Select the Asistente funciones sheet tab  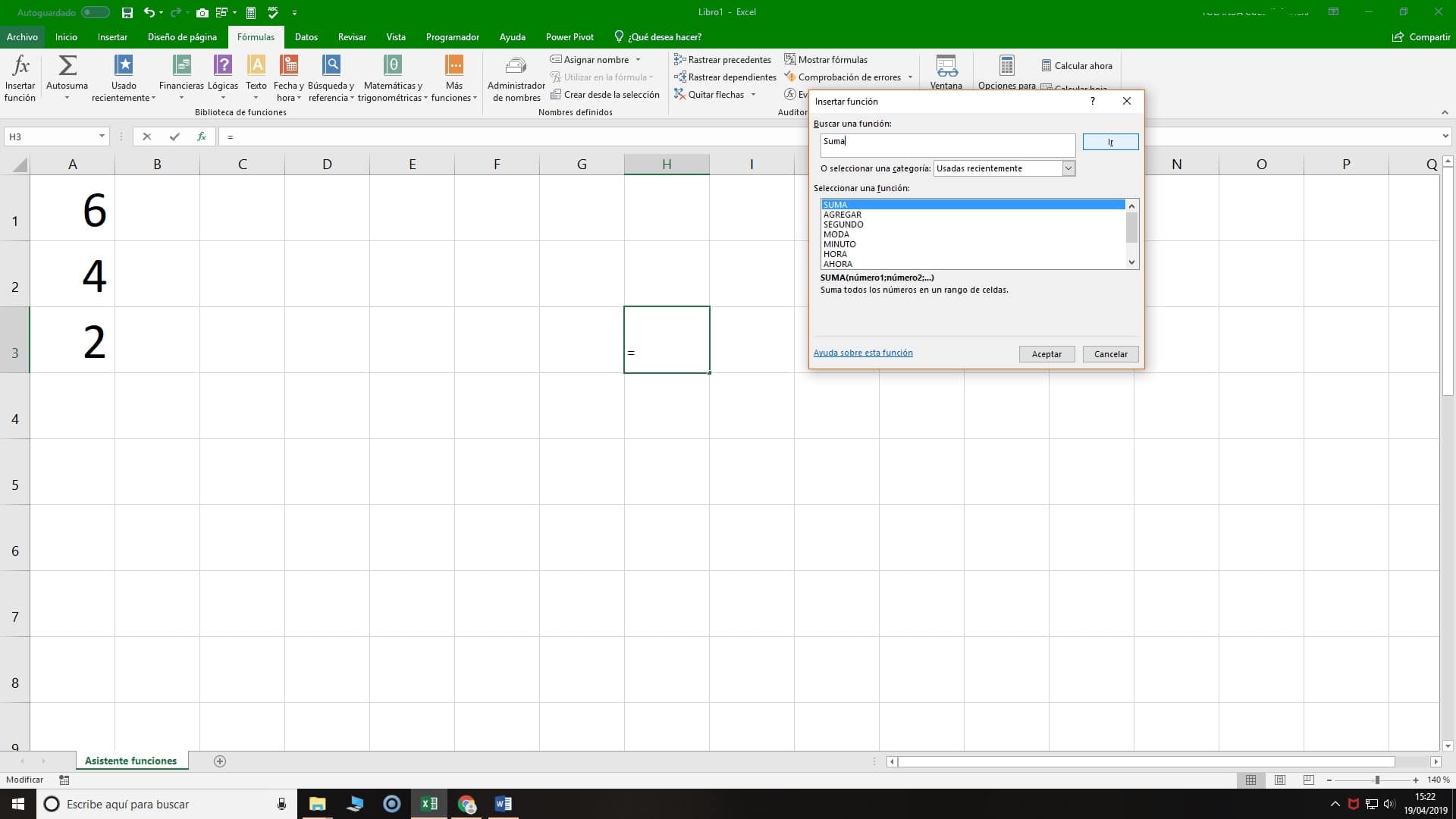click(131, 761)
